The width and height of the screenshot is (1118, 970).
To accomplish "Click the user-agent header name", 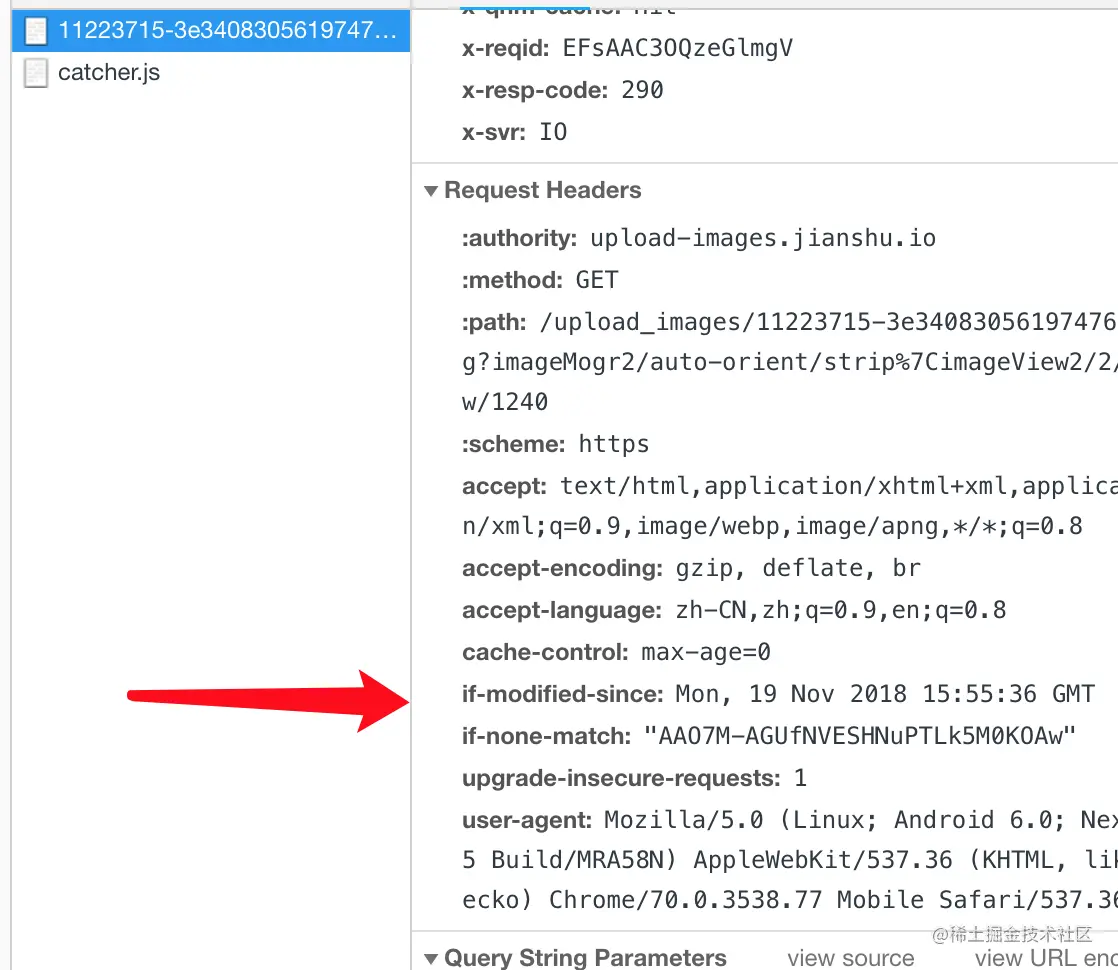I will click(527, 820).
